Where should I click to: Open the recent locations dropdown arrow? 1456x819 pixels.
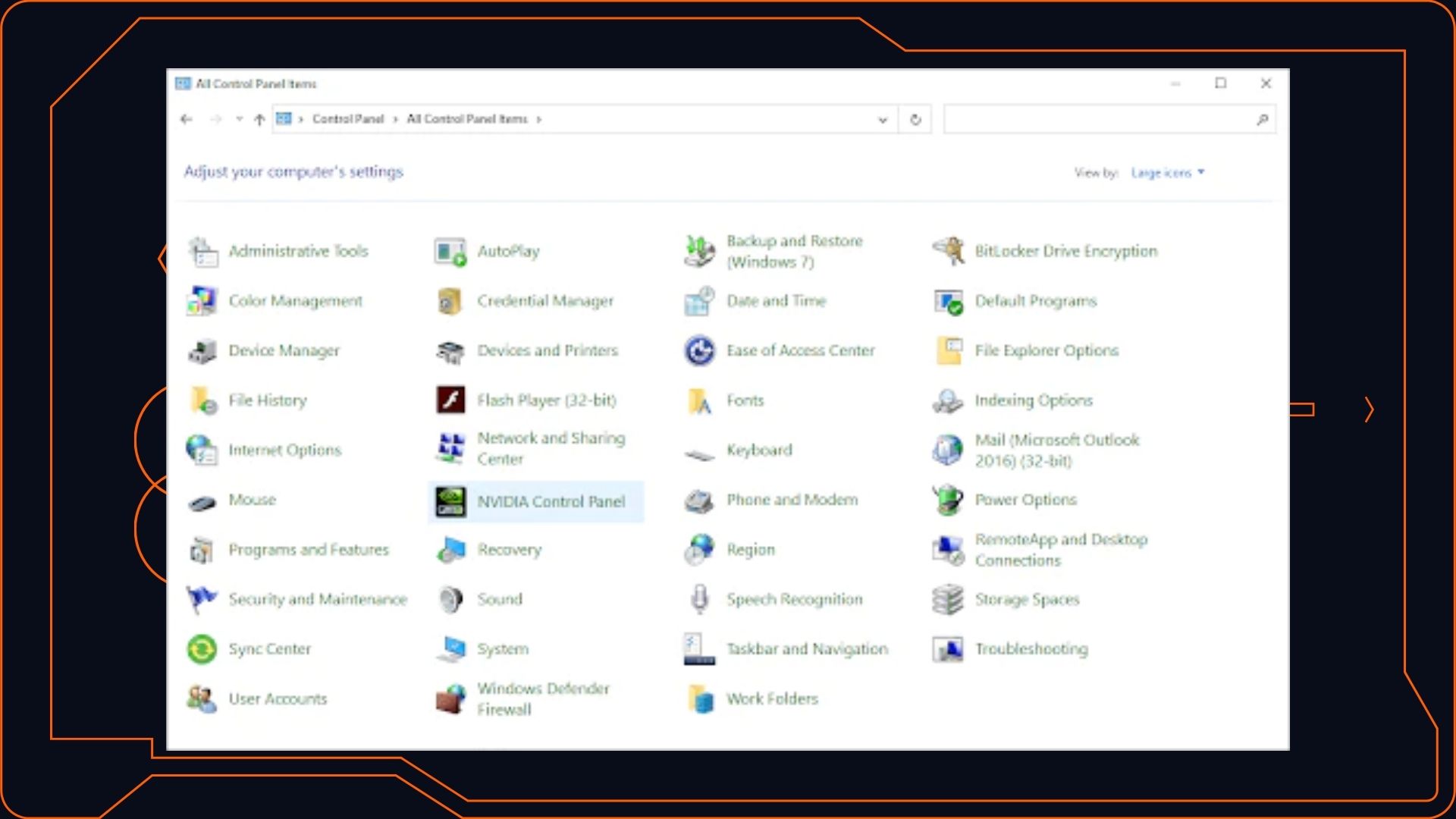coord(239,119)
